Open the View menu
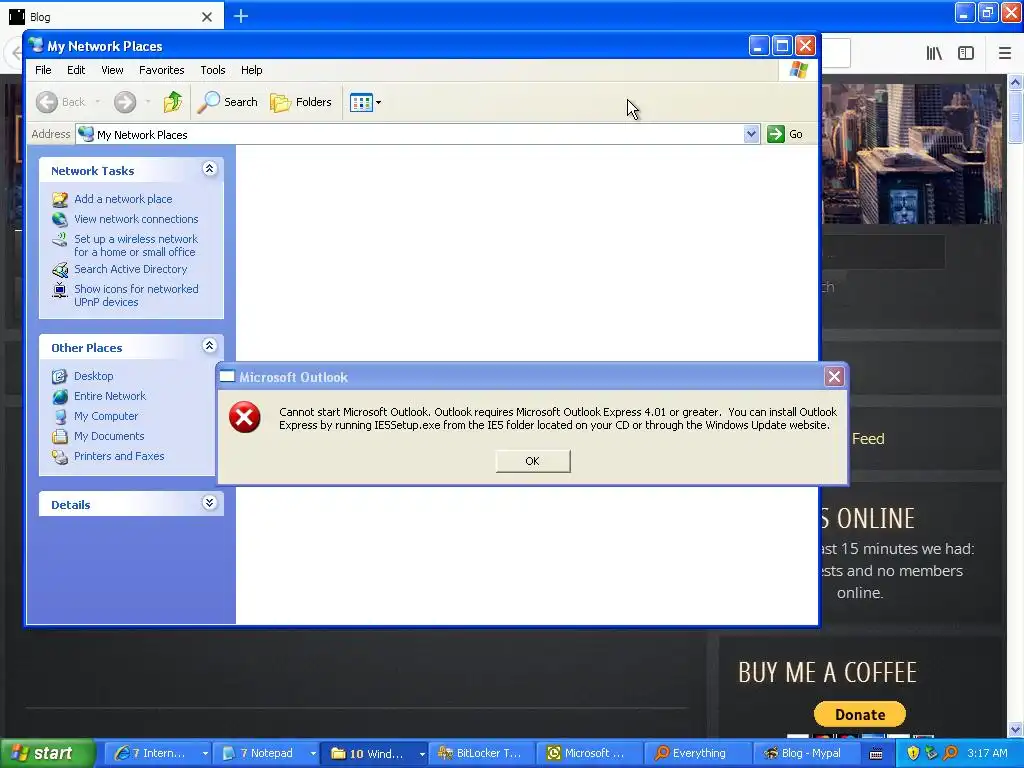Screen dimensions: 1024x768 pos(112,70)
